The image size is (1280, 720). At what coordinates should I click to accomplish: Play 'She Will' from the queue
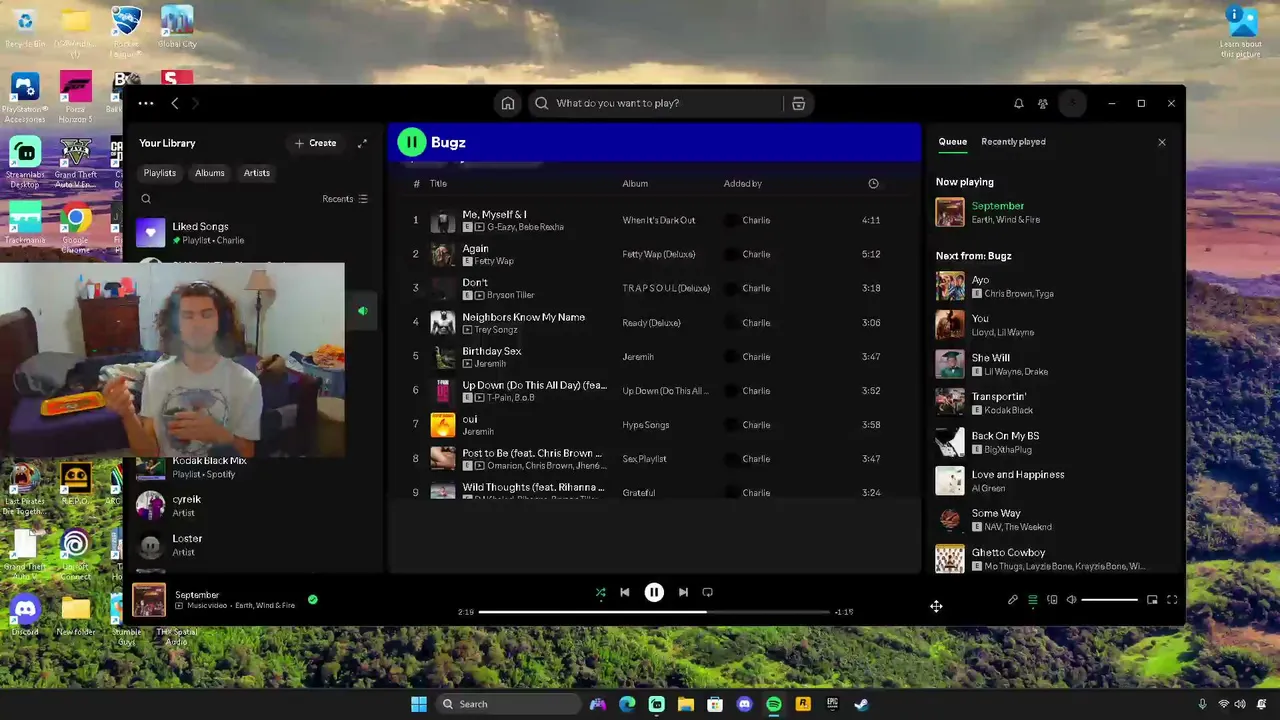1053,364
